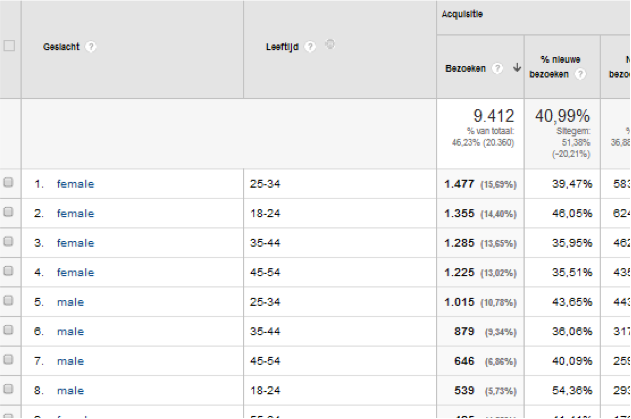Check the box for row 1 female

pos(9,183)
